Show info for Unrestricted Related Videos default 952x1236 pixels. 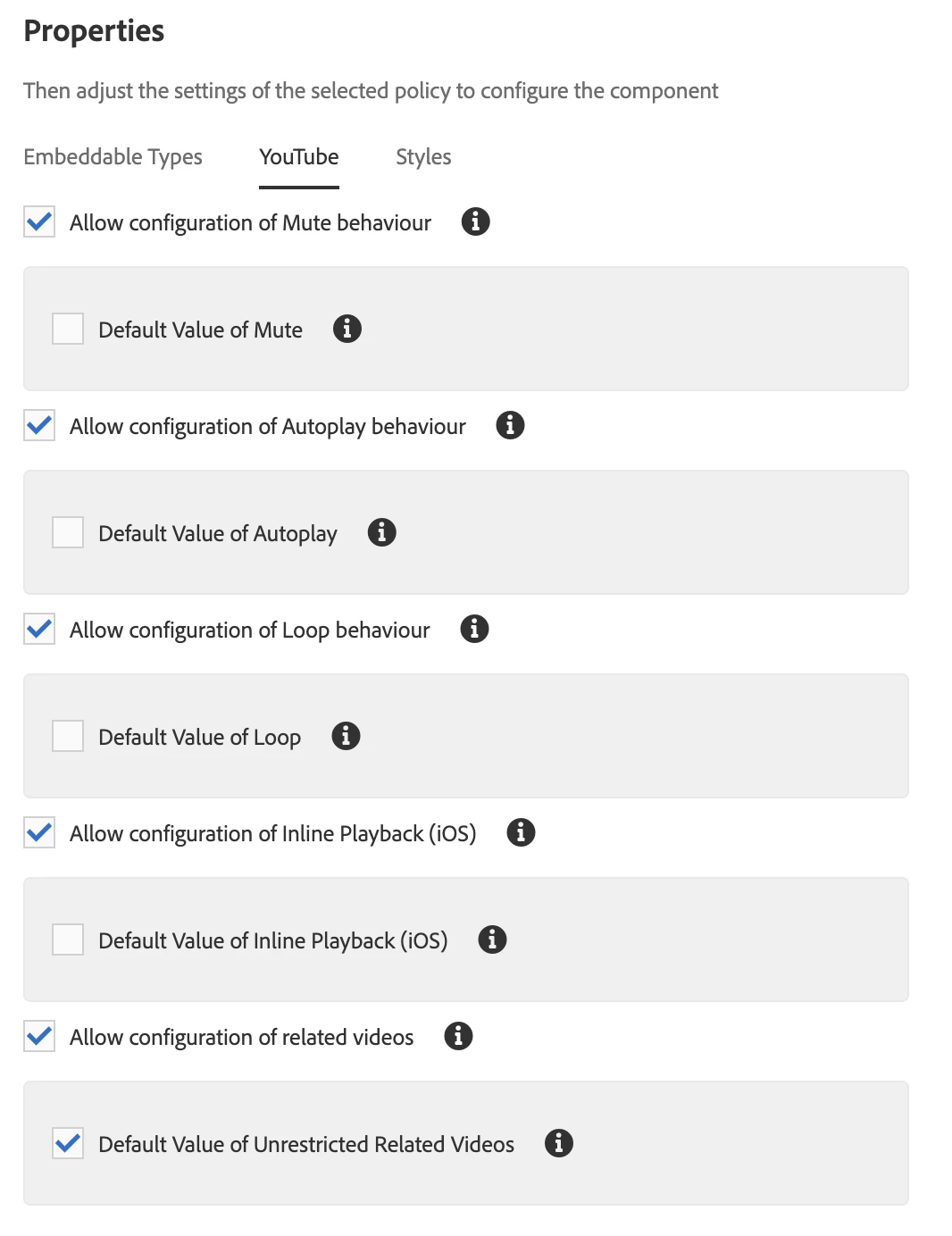point(559,1143)
